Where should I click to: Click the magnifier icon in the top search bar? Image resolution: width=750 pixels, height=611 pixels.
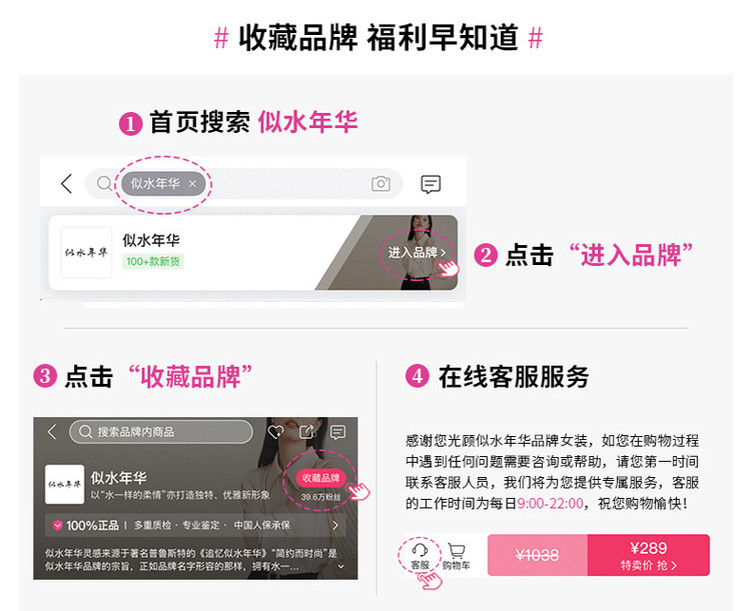click(x=104, y=183)
